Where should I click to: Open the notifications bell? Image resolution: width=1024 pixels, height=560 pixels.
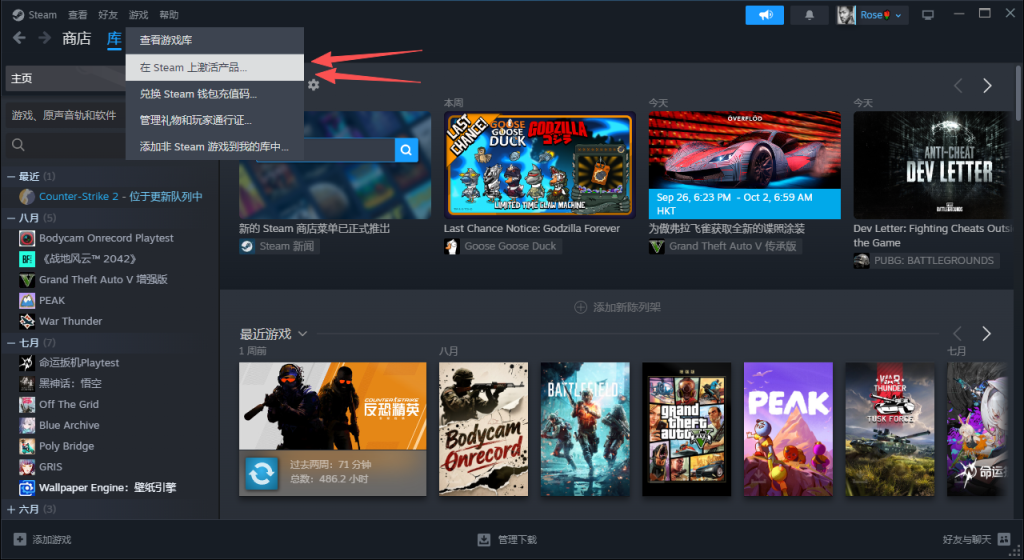tap(809, 15)
